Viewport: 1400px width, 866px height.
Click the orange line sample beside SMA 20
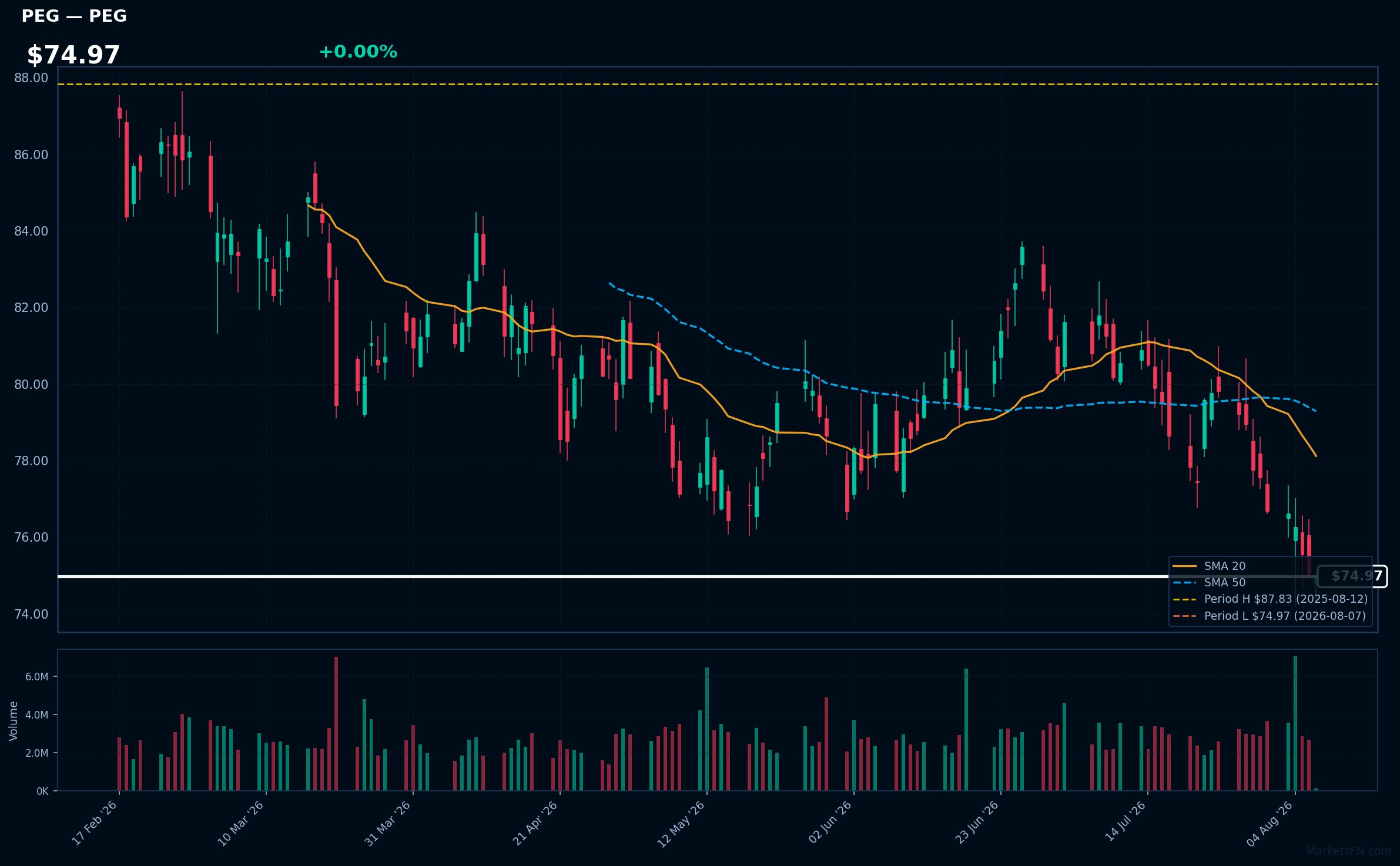pos(1185,566)
